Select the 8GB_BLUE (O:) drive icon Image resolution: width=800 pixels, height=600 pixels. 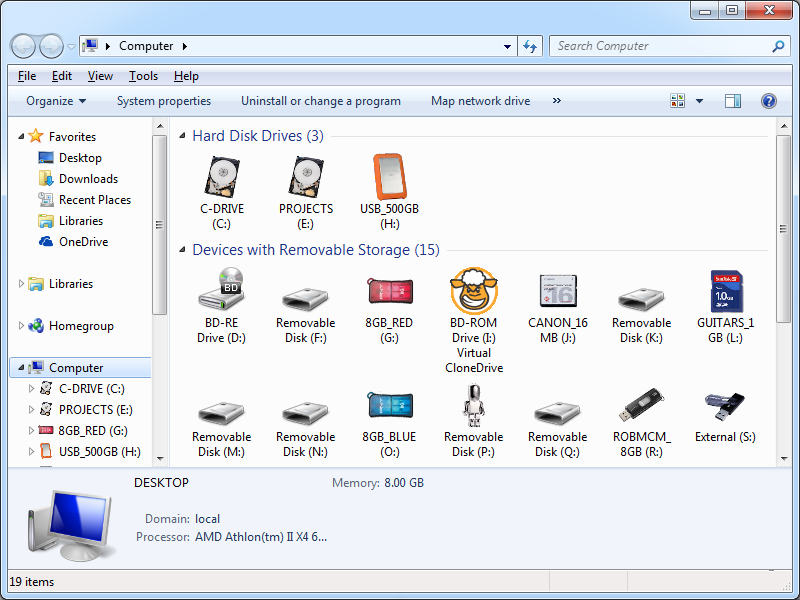(x=390, y=404)
